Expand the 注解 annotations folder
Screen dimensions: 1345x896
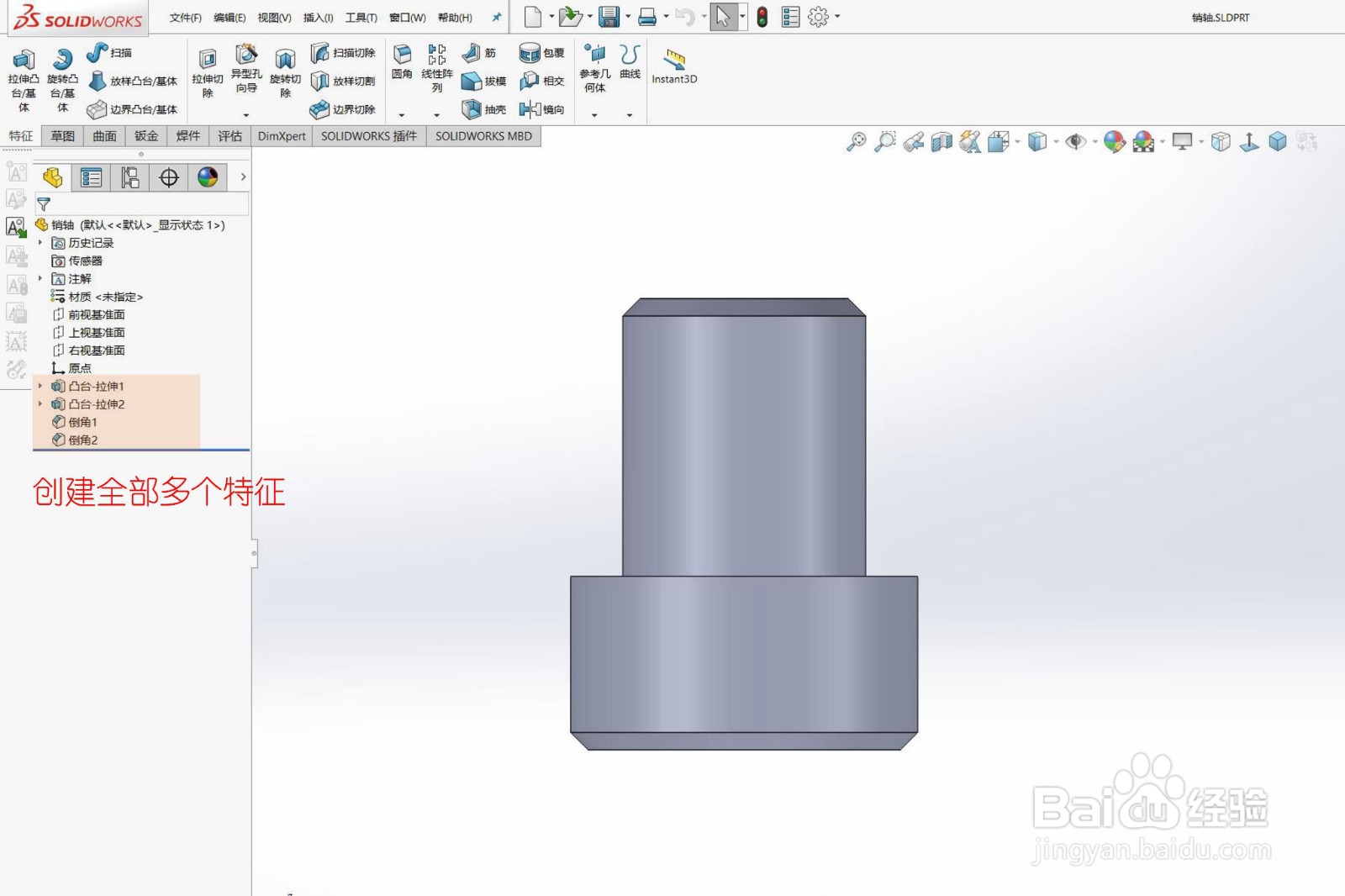(x=40, y=278)
